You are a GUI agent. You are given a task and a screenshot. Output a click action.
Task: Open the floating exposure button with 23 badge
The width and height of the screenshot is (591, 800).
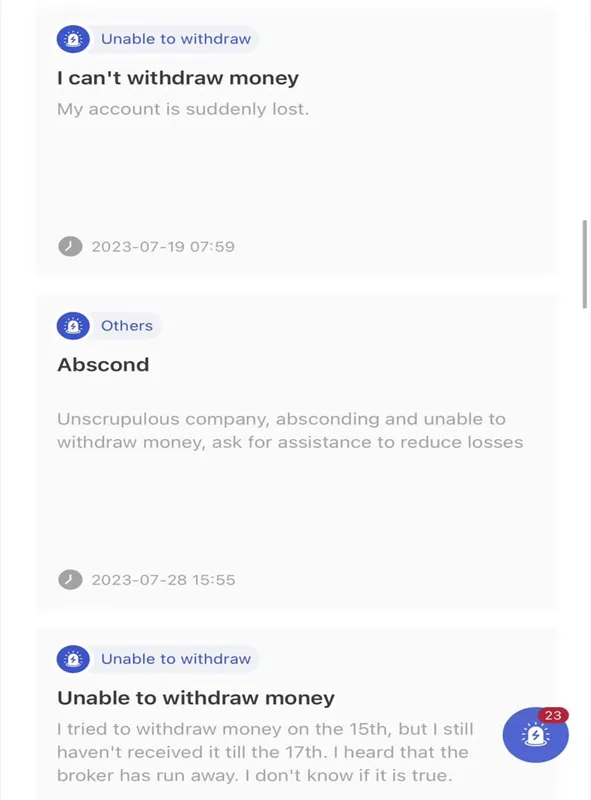coord(535,735)
